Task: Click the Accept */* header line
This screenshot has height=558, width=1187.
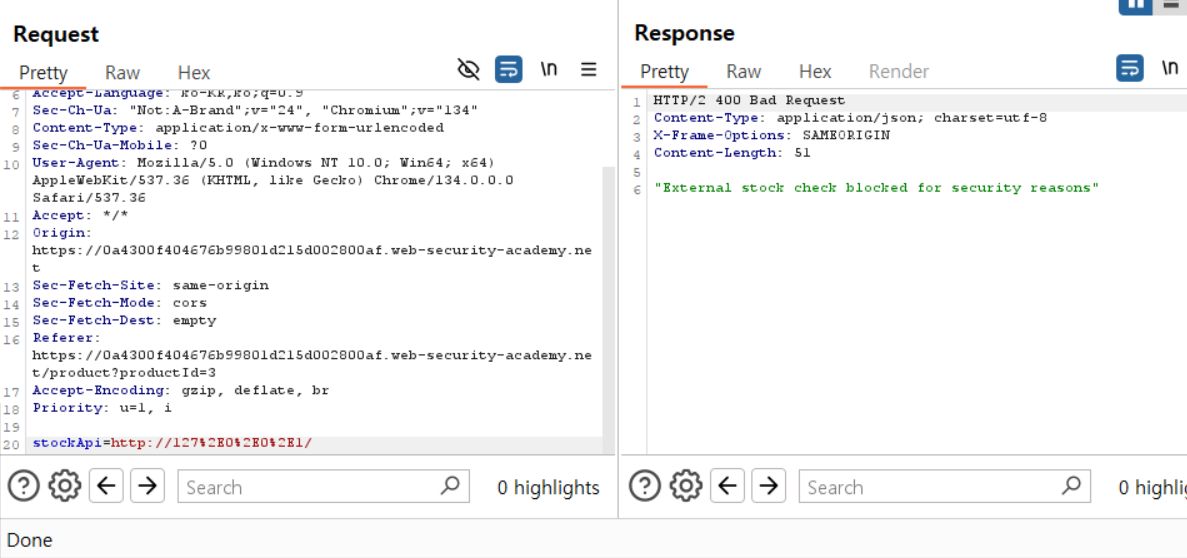Action: (x=80, y=215)
